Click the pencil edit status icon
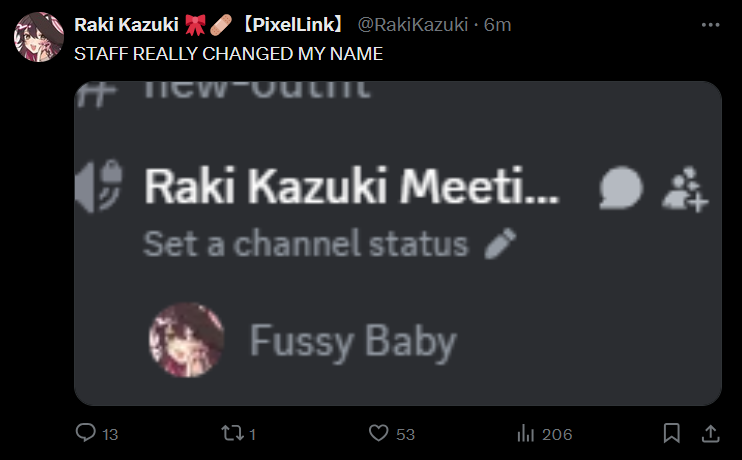Image resolution: width=742 pixels, height=460 pixels. [500, 243]
